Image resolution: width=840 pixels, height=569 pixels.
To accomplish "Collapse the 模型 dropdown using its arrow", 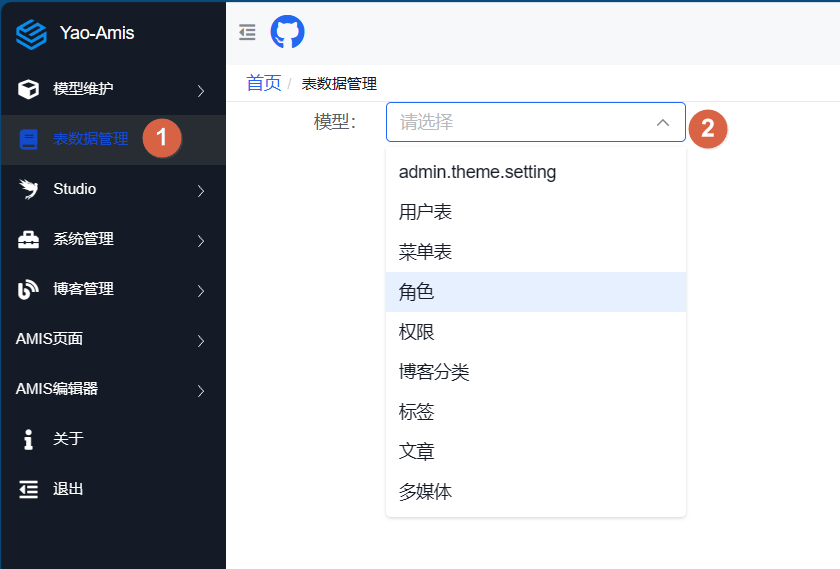I will (662, 122).
